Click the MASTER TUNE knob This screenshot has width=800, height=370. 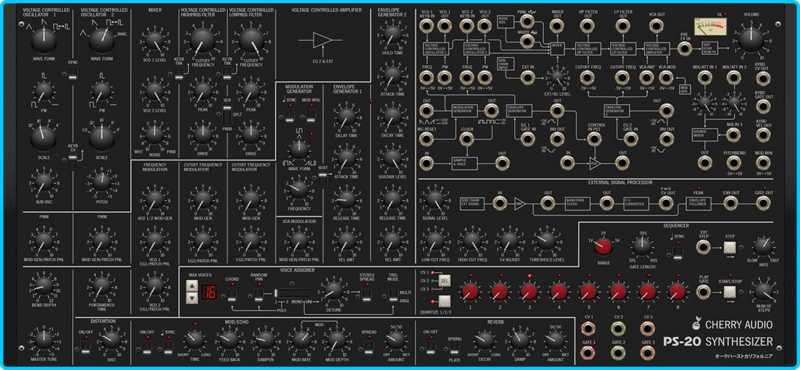(44, 341)
